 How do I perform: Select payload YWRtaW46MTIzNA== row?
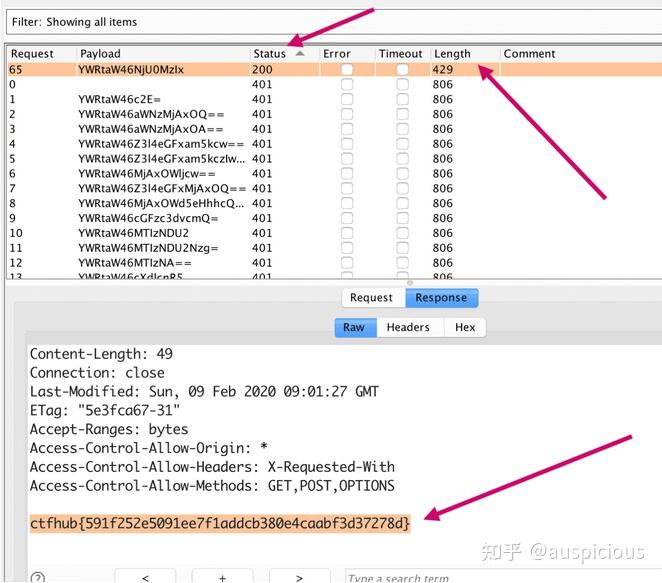(x=135, y=263)
